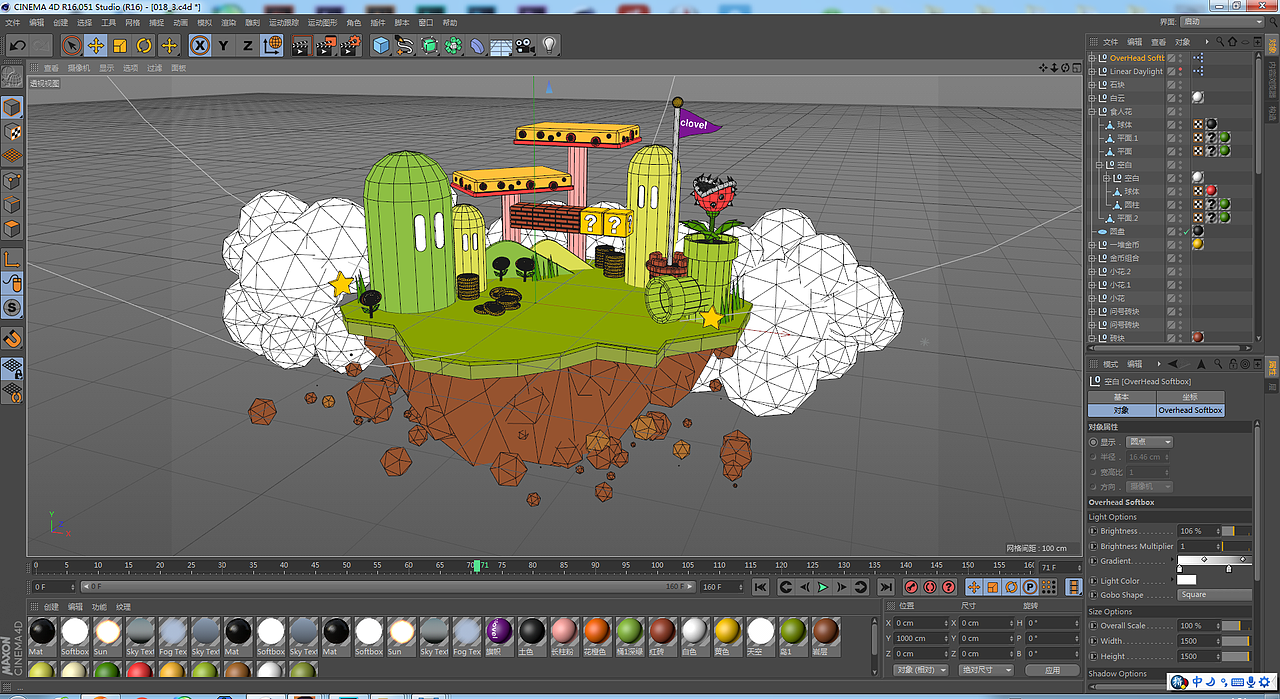The height and width of the screenshot is (699, 1280).
Task: Open the 渲染 menu
Action: [x=229, y=22]
